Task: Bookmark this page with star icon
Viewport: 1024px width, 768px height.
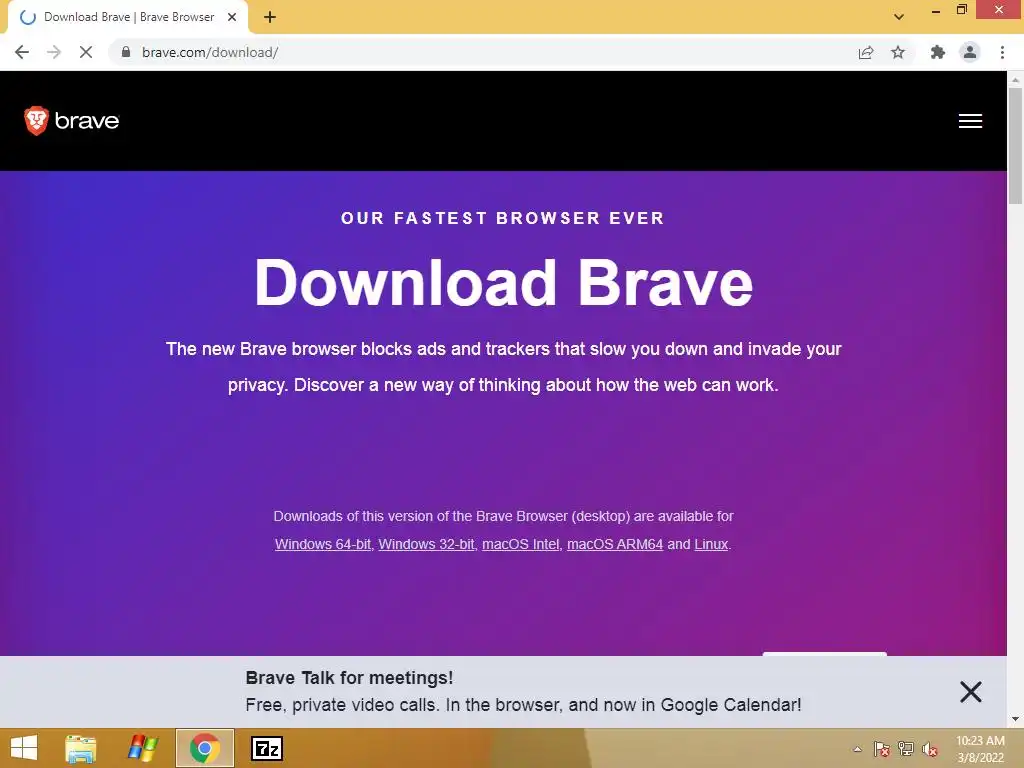Action: 898,52
